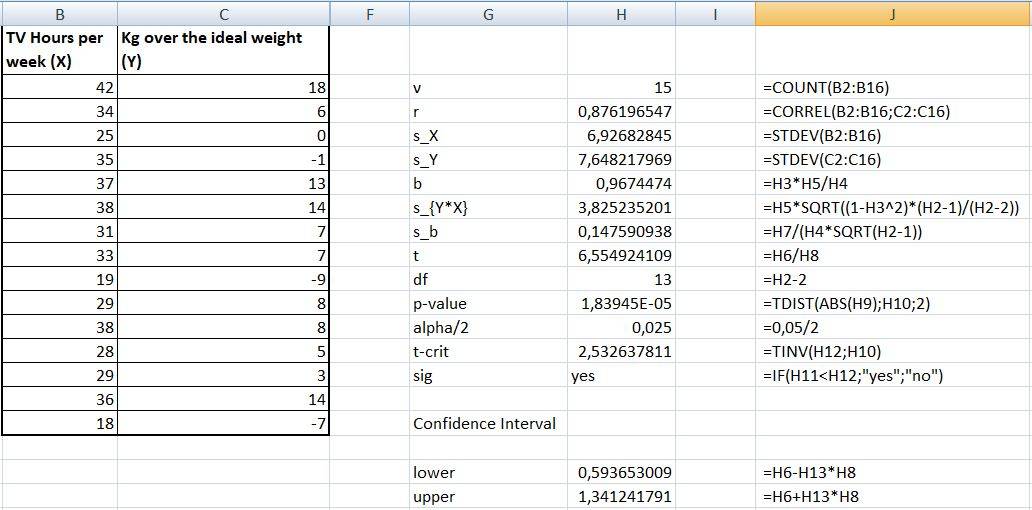Click the TV hours cell containing 42

[59, 88]
